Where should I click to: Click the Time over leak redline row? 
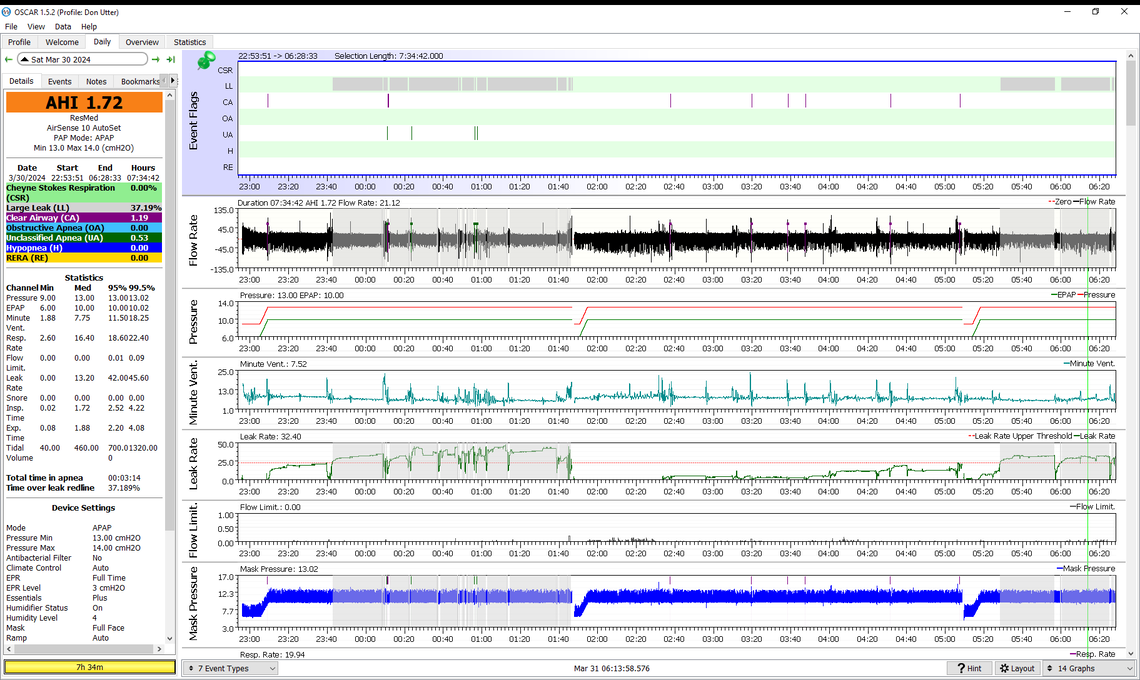84,488
